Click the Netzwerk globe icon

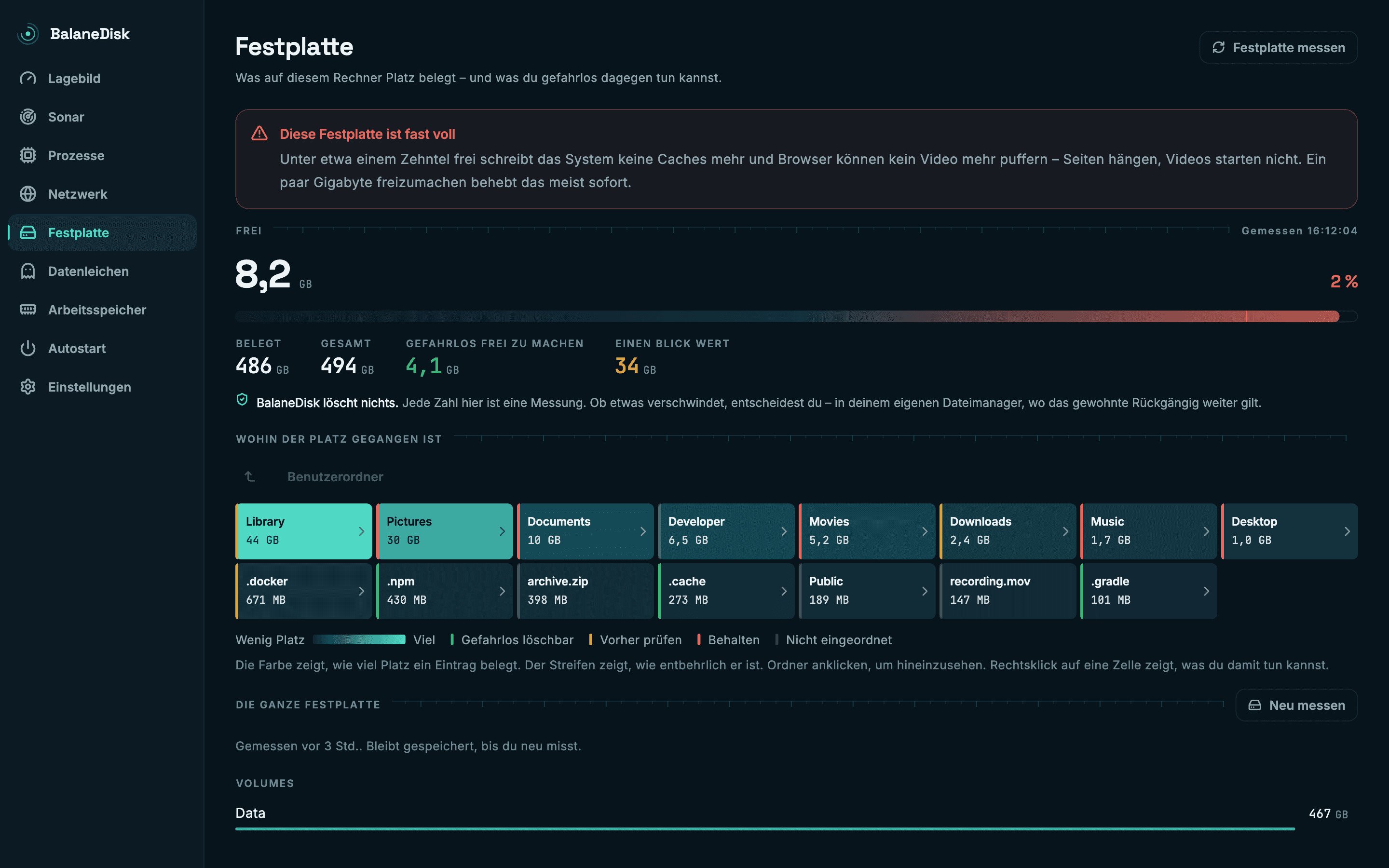tap(27, 193)
